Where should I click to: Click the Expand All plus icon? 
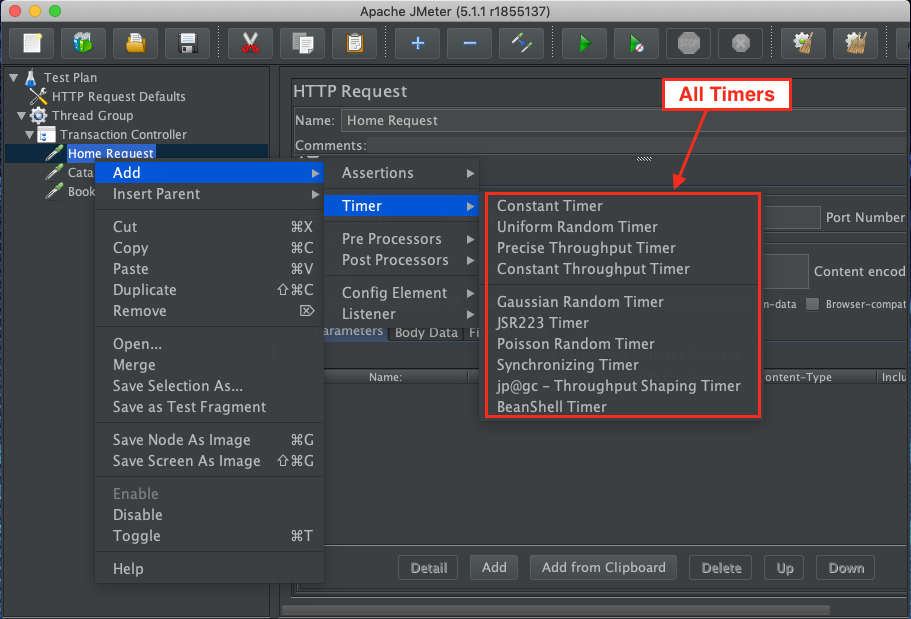[417, 44]
